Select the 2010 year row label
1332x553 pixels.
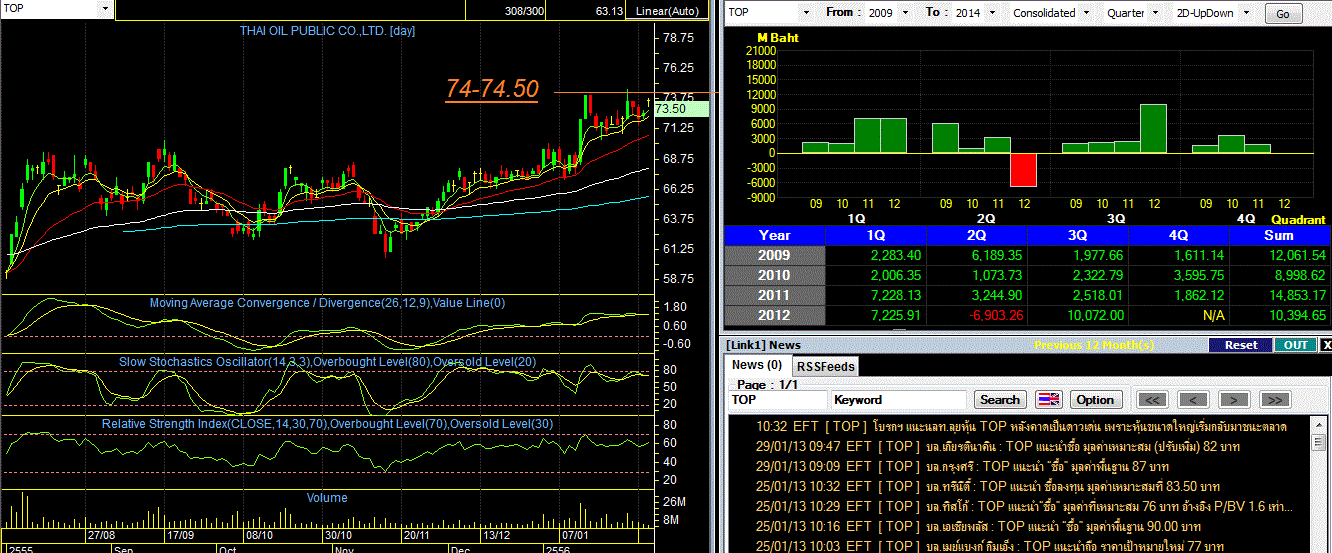[774, 275]
